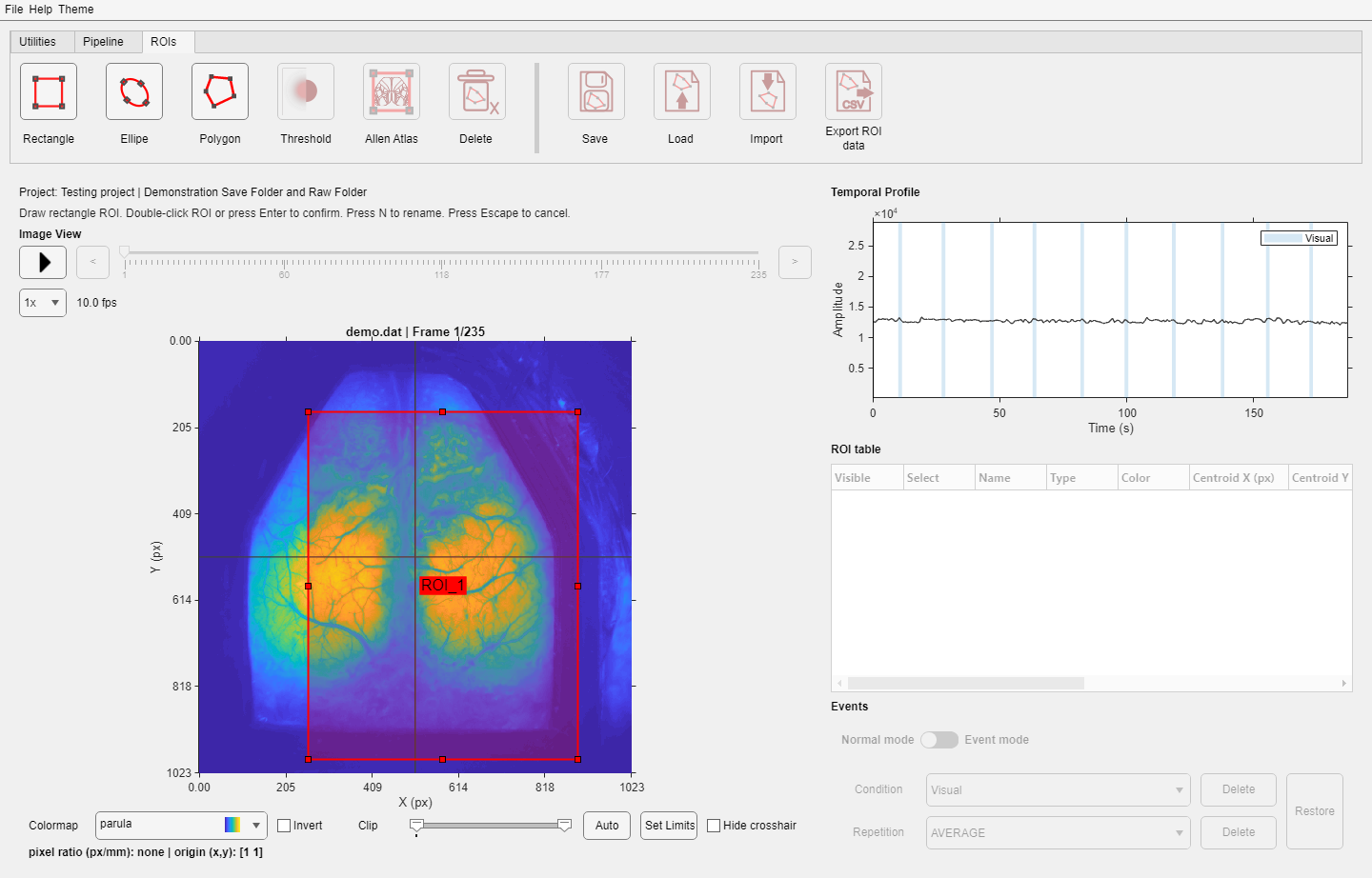Viewport: 1372px width, 878px height.
Task: Click the Visible column header
Action: point(867,478)
